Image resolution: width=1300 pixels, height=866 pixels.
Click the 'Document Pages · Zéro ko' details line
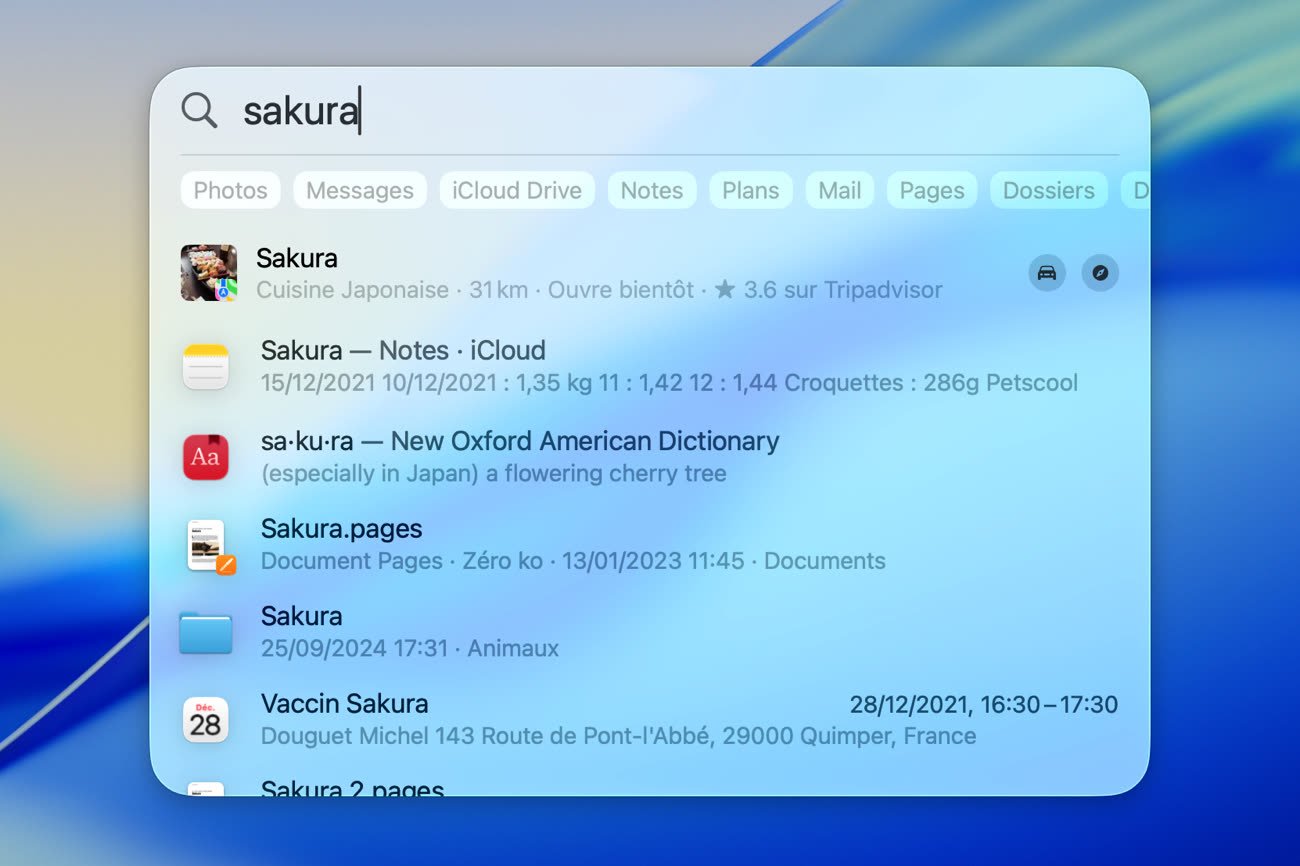point(573,561)
